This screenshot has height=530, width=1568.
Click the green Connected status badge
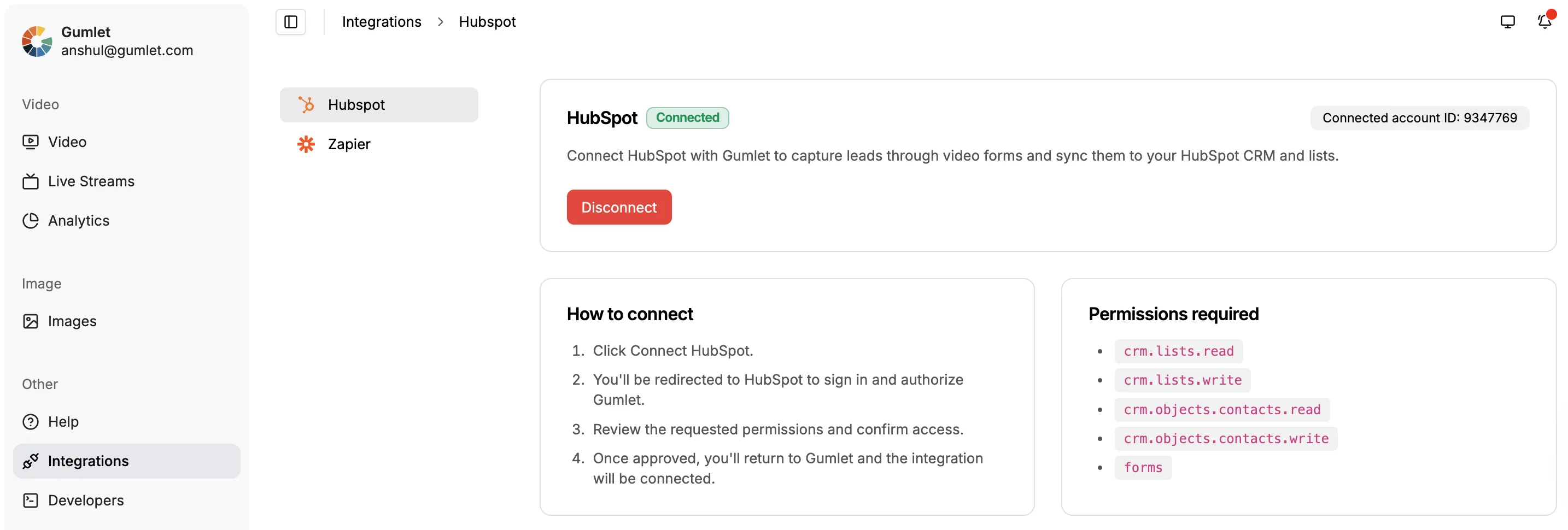tap(687, 117)
